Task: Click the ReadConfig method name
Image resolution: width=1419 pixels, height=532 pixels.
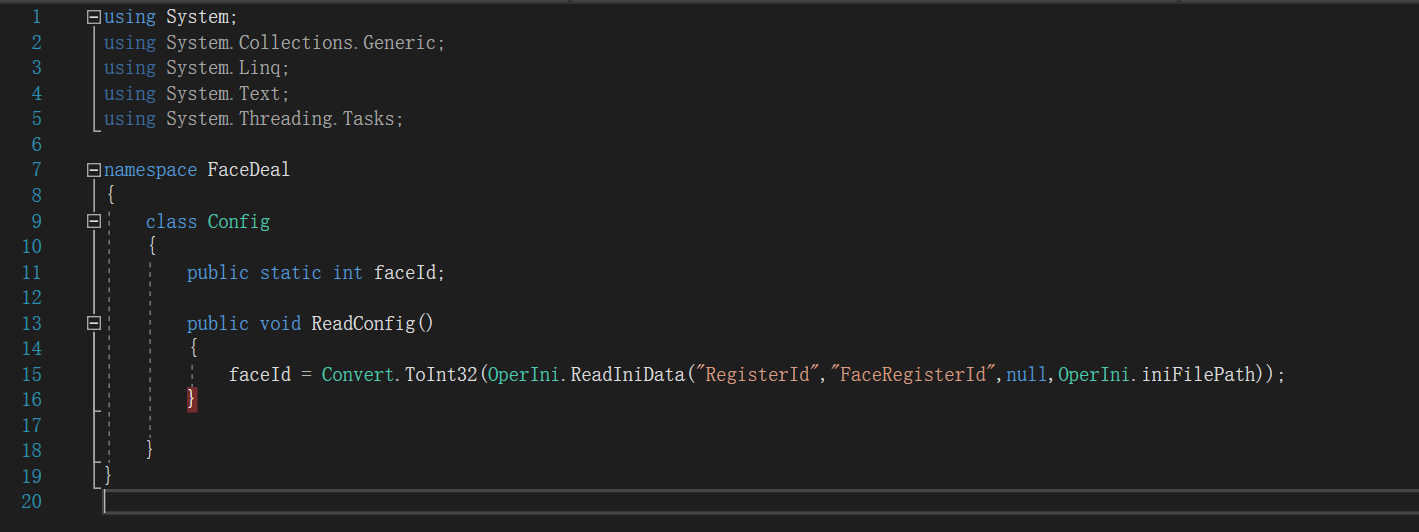Action: pos(363,323)
